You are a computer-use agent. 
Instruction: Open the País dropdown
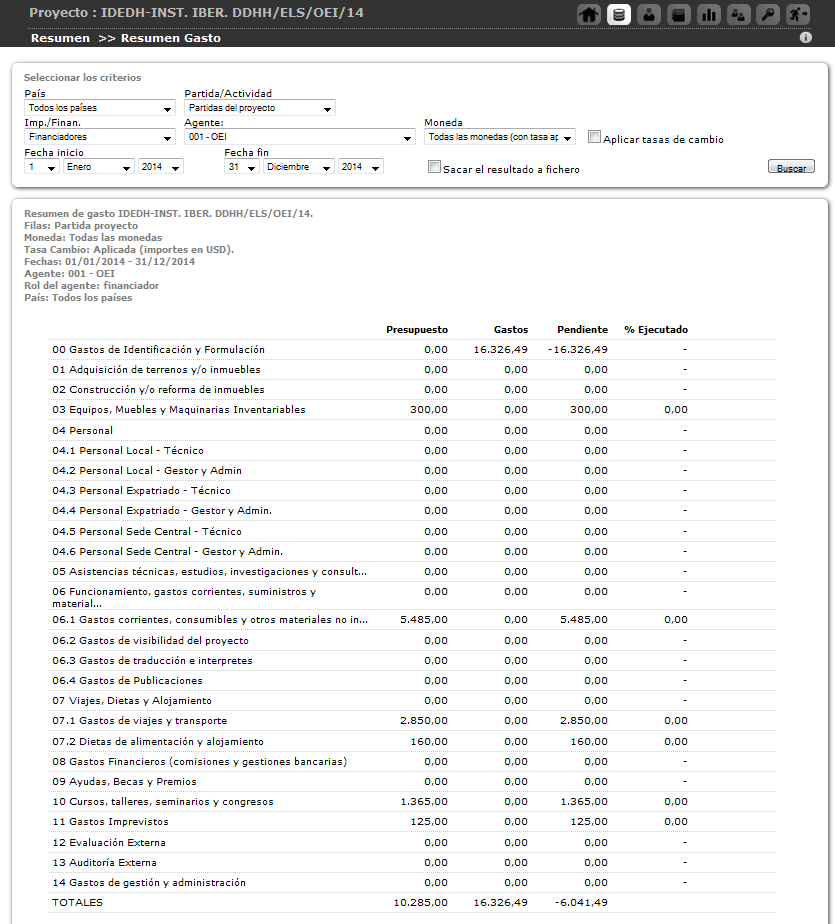(x=100, y=108)
